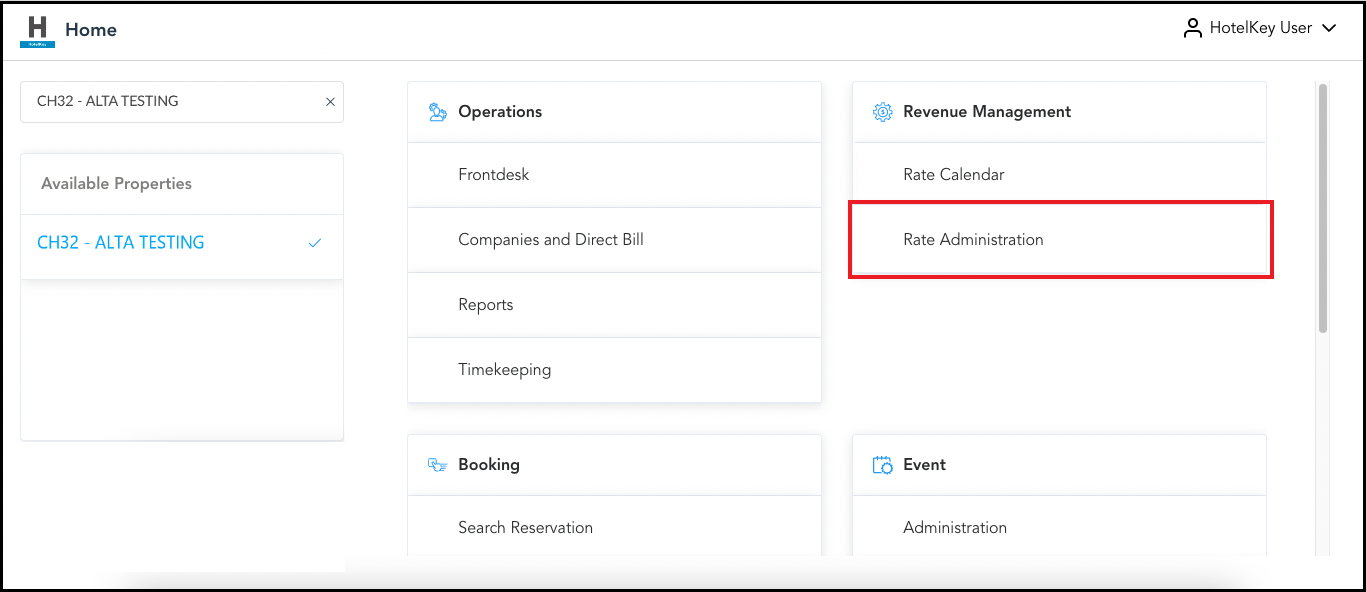
Task: Open Companies and Direct Bill
Action: (x=551, y=239)
